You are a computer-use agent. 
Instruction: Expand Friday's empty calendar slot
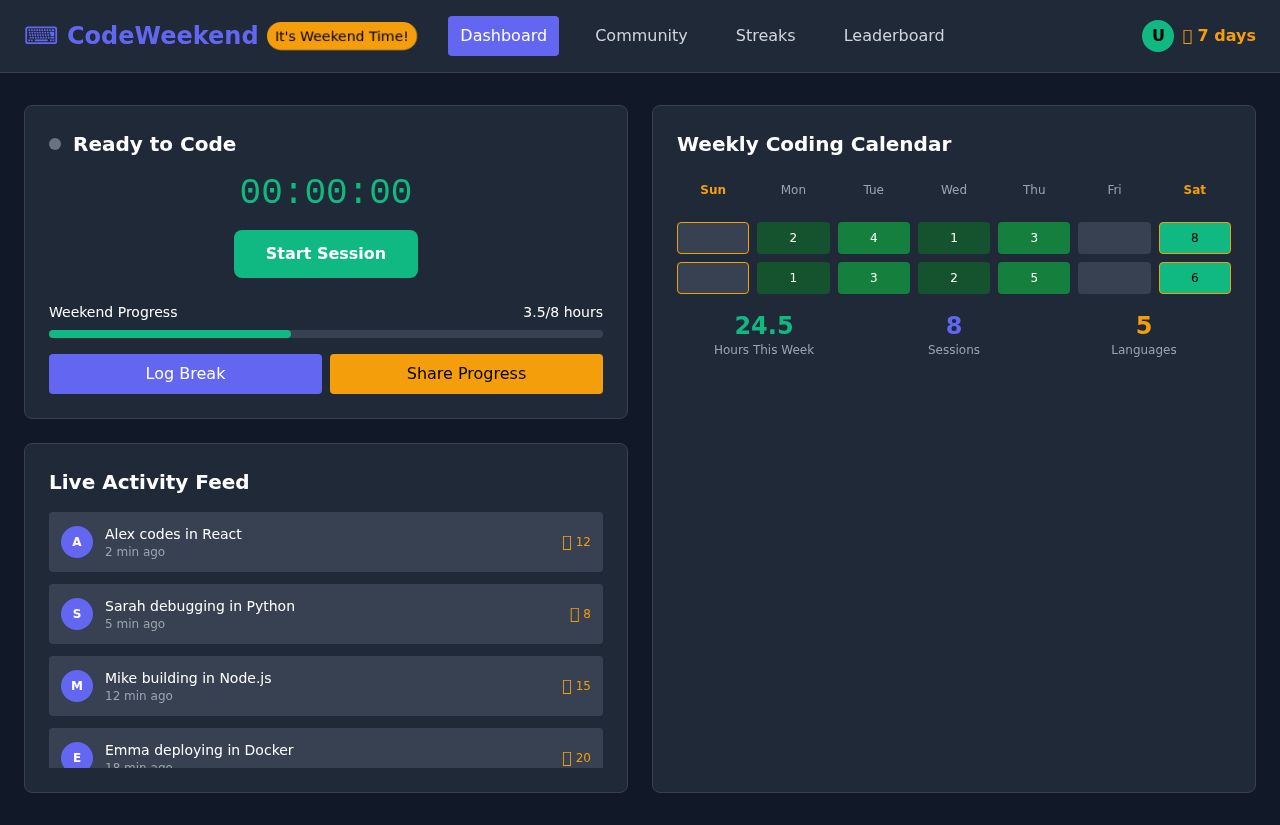pos(1114,238)
